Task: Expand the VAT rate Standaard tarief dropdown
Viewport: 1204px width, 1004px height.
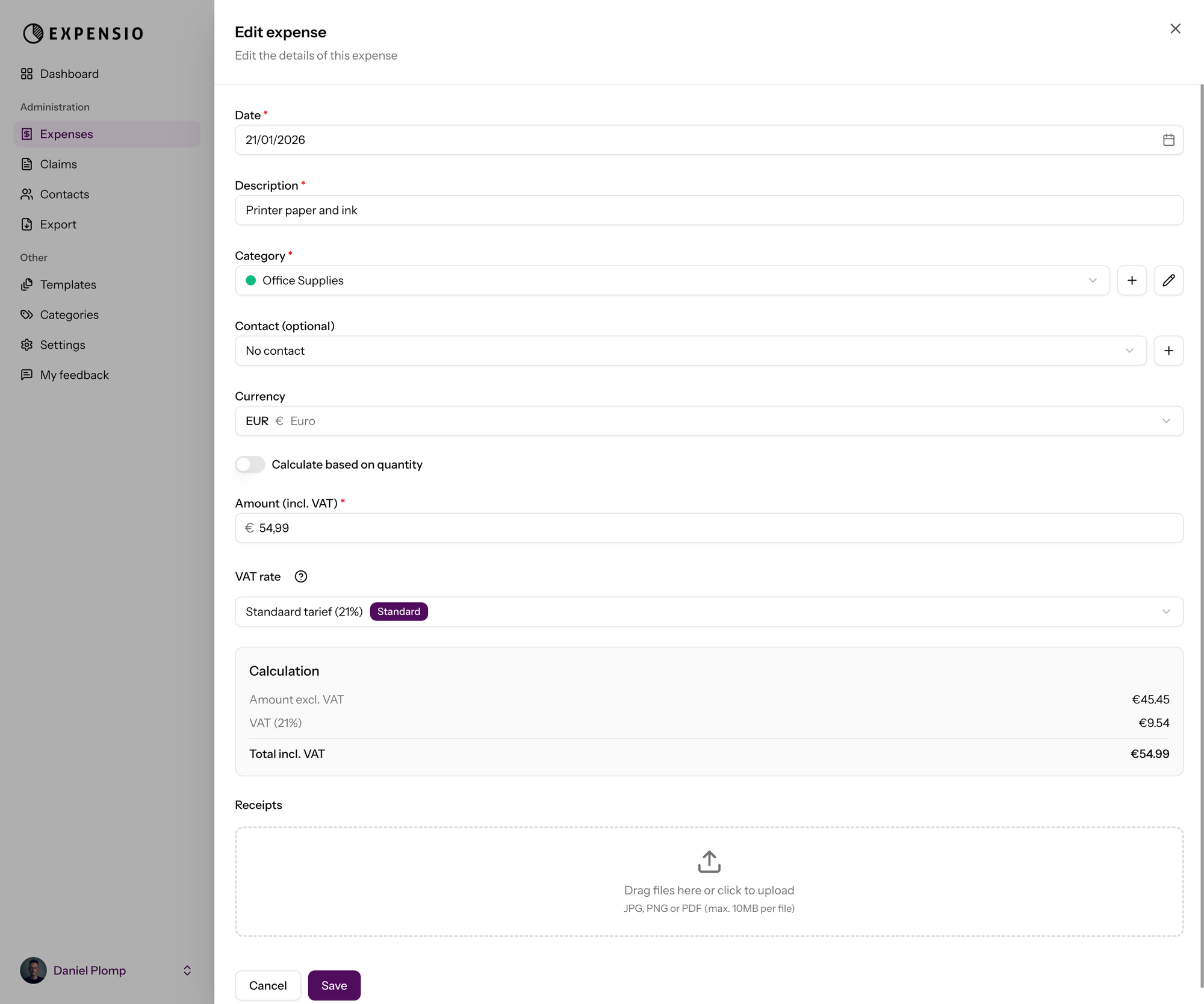Action: tap(709, 611)
